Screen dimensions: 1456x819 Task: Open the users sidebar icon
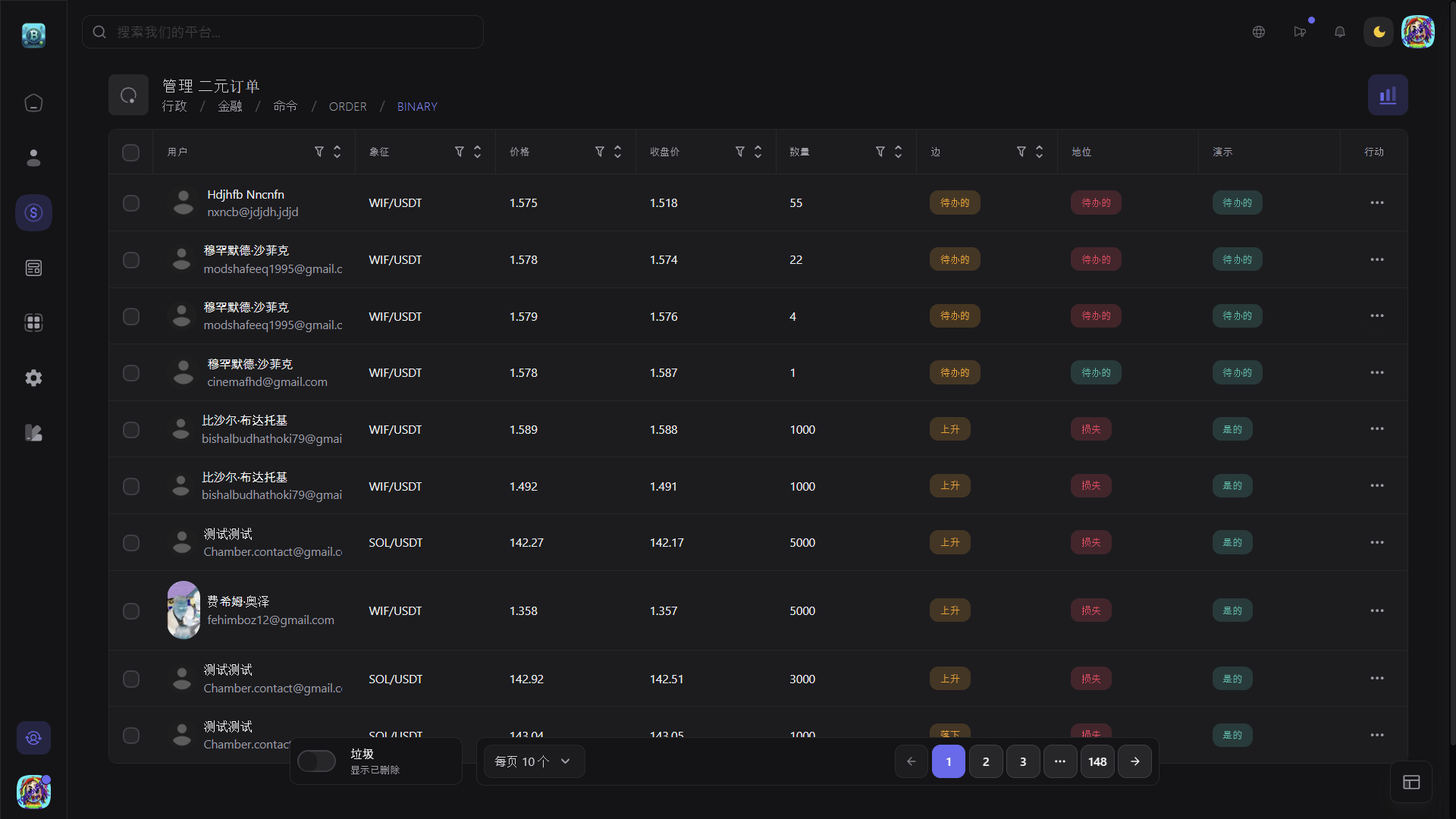point(33,158)
